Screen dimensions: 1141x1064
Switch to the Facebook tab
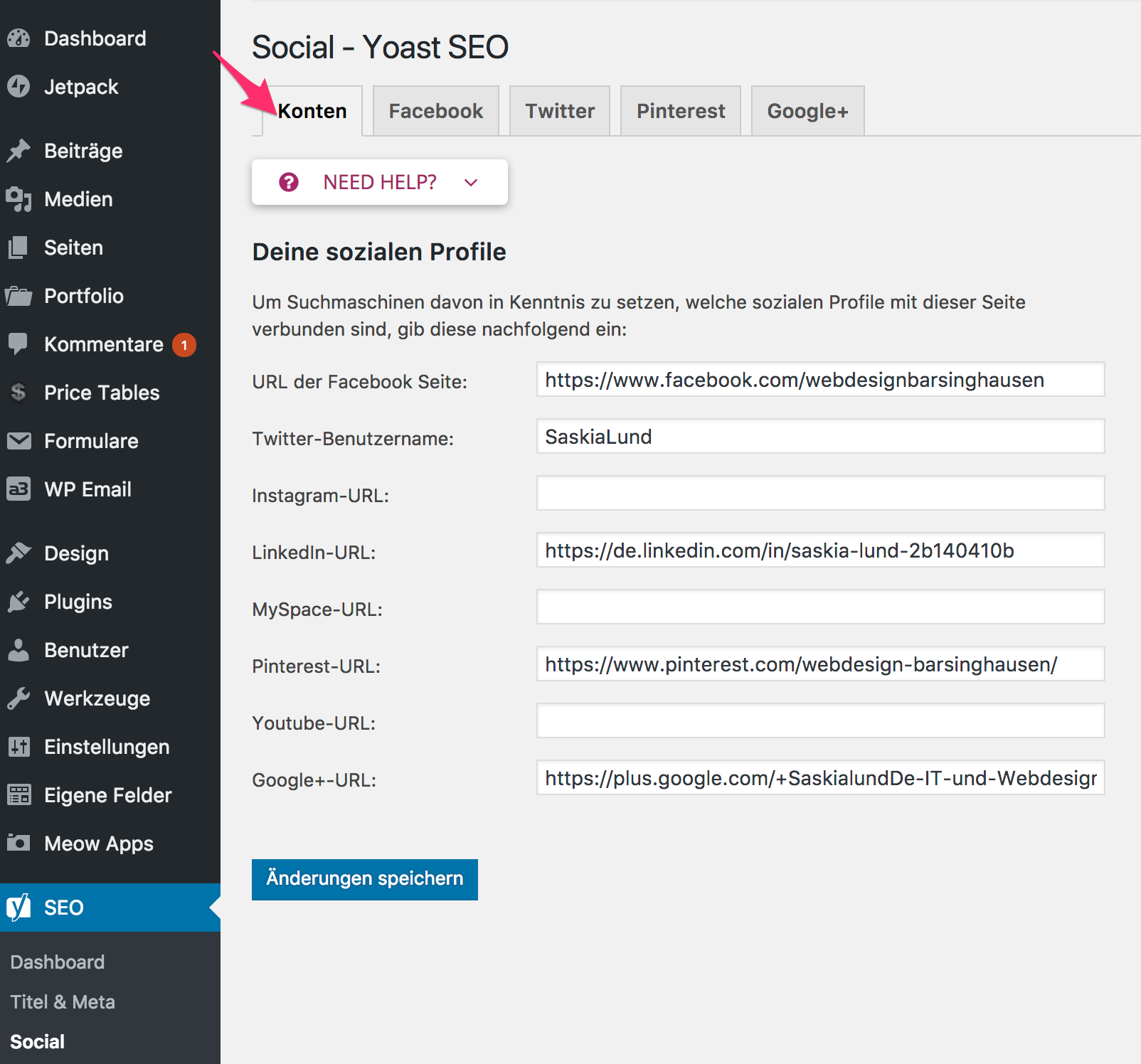[x=436, y=111]
